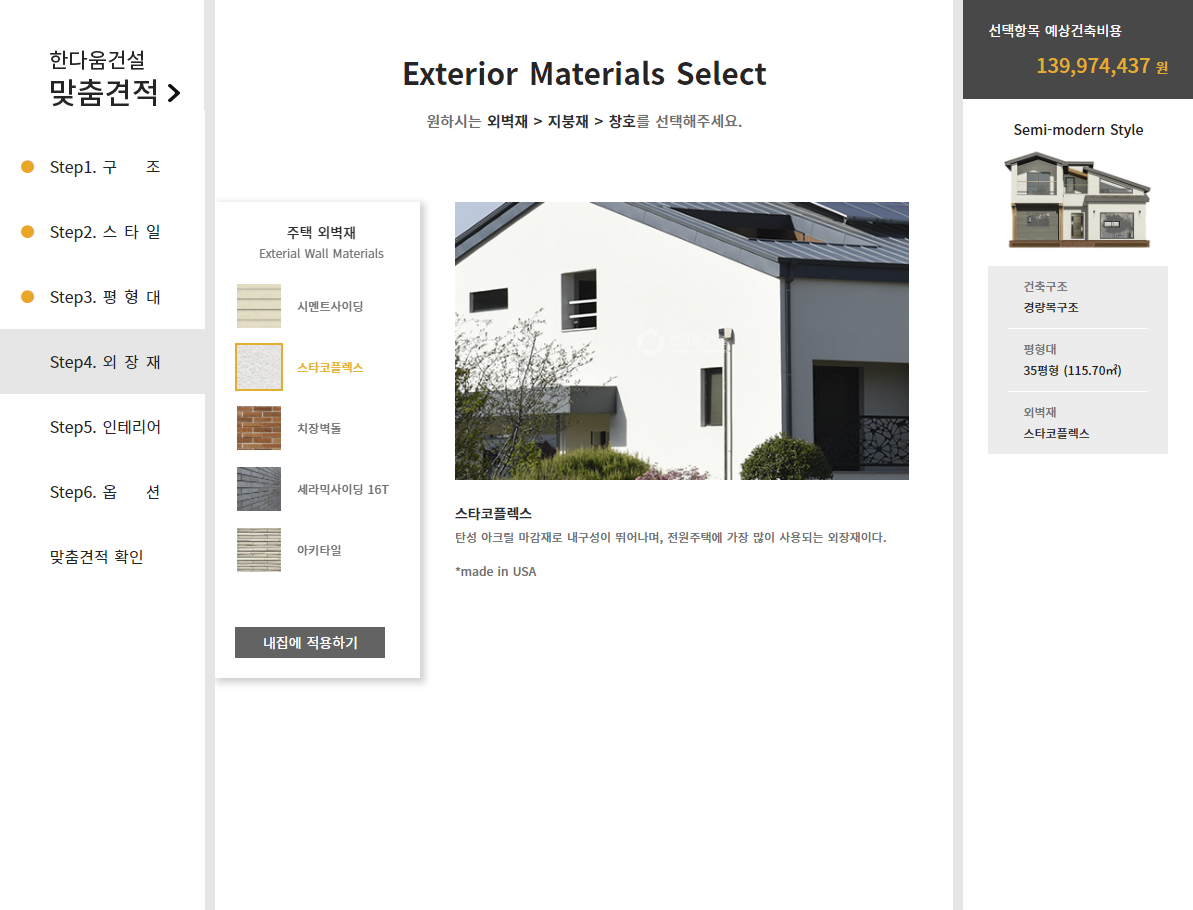Click the Semi-modern Style house thumbnail
The image size is (1193, 910).
[x=1078, y=200]
